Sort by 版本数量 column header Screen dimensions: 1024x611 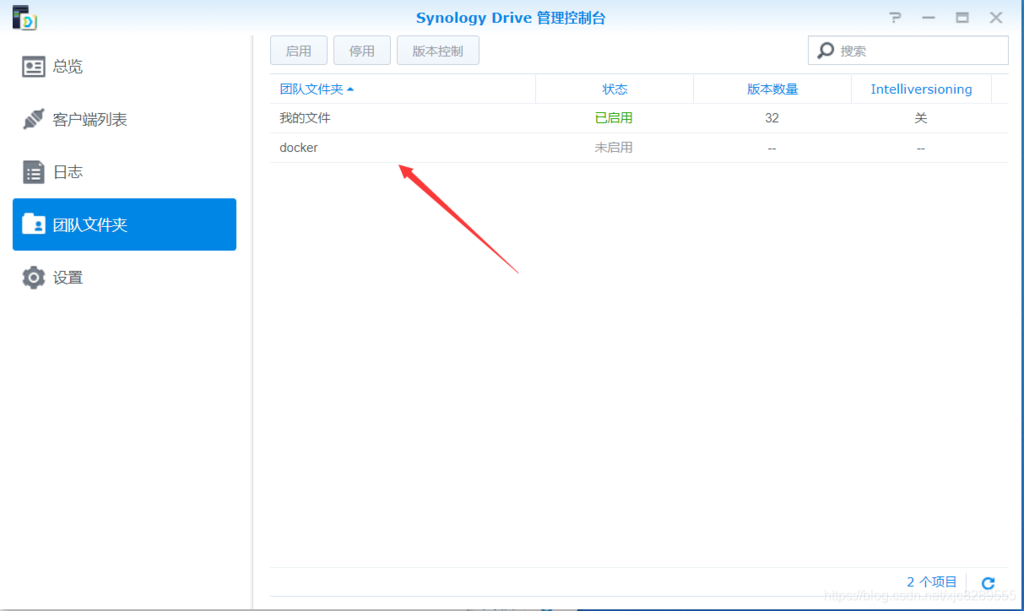click(x=772, y=89)
